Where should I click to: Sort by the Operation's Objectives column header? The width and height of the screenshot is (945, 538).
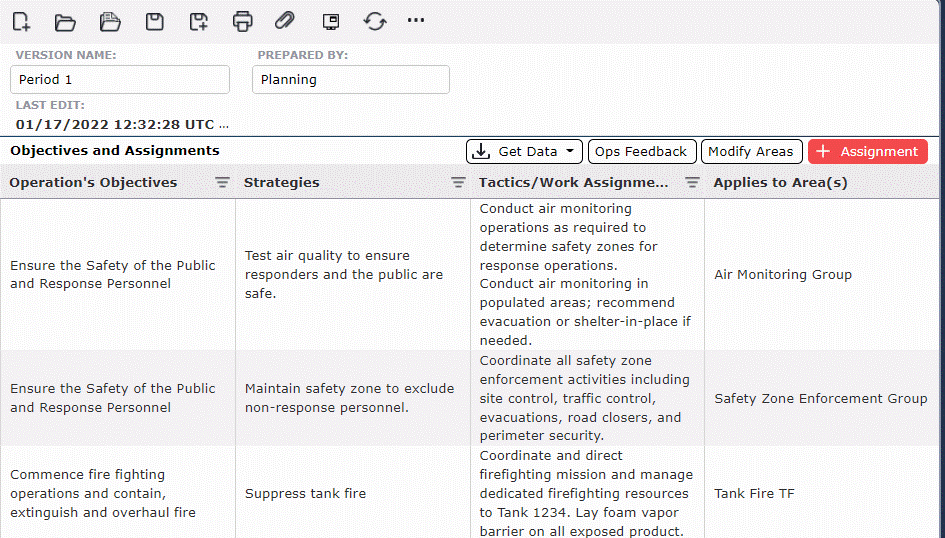tap(93, 183)
